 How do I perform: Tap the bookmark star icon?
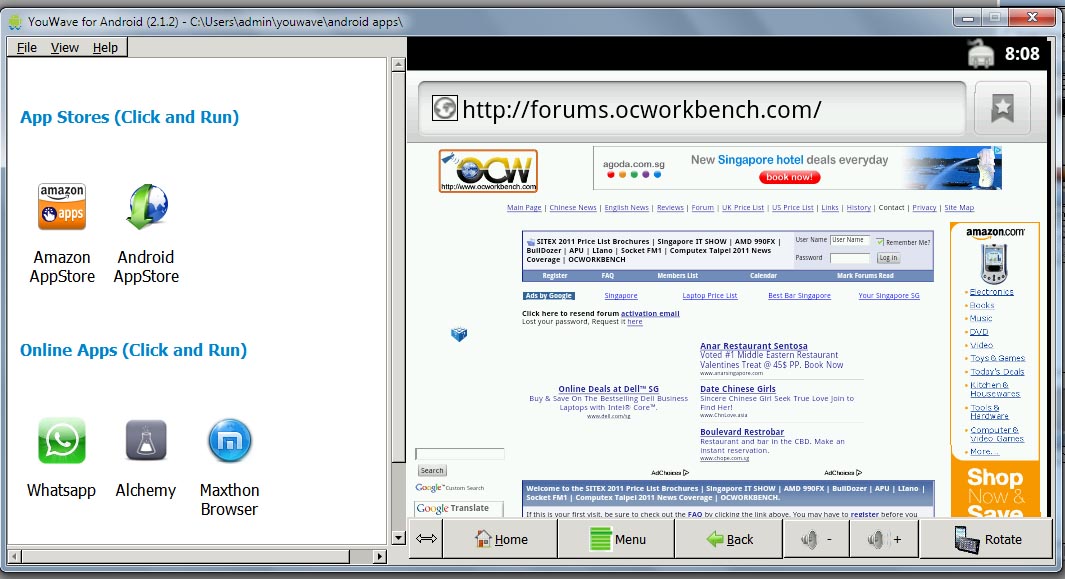pyautogui.click(x=1002, y=108)
